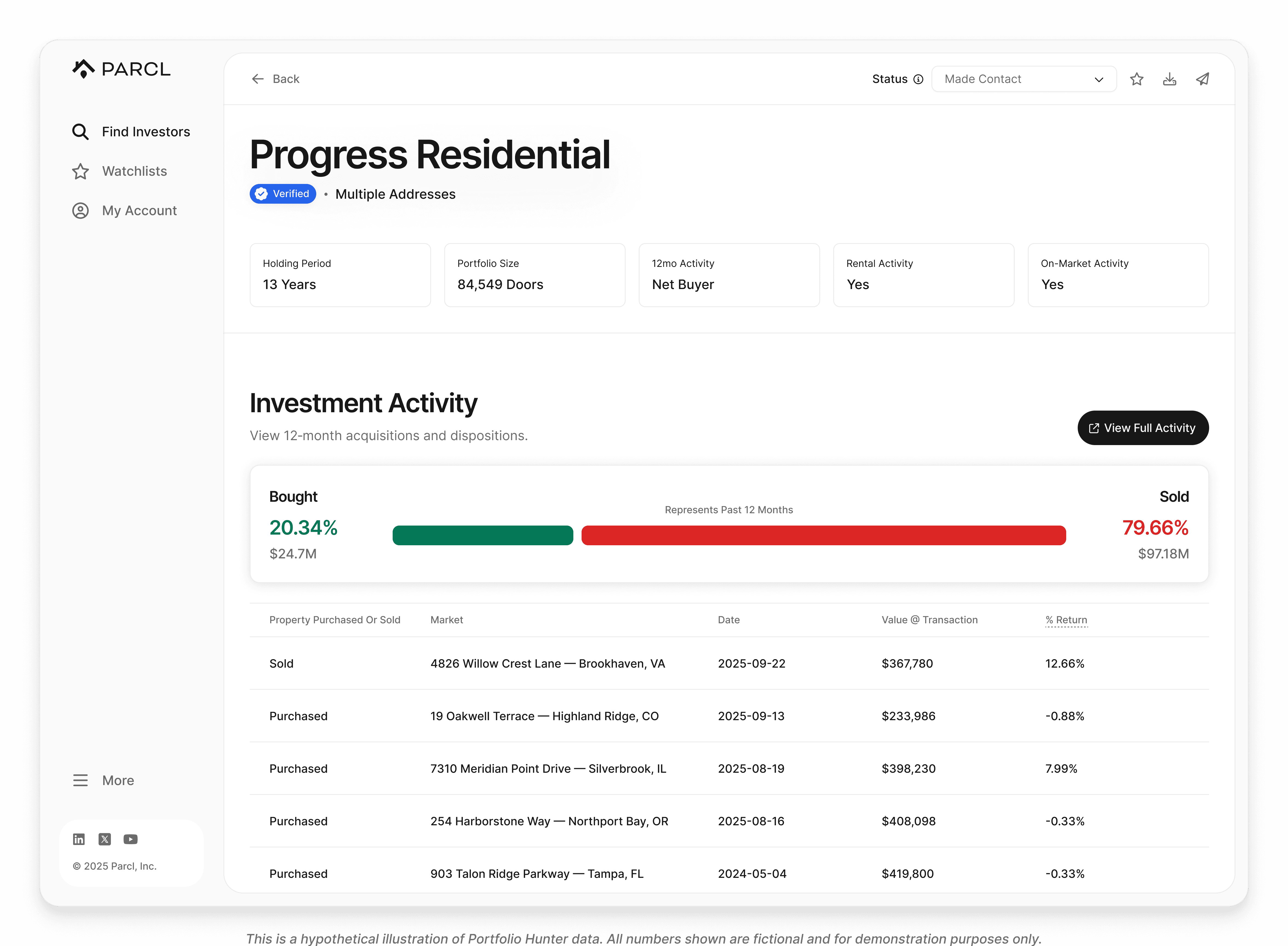This screenshot has height=946, width=1288.
Task: Click the Date column header
Action: (729, 620)
